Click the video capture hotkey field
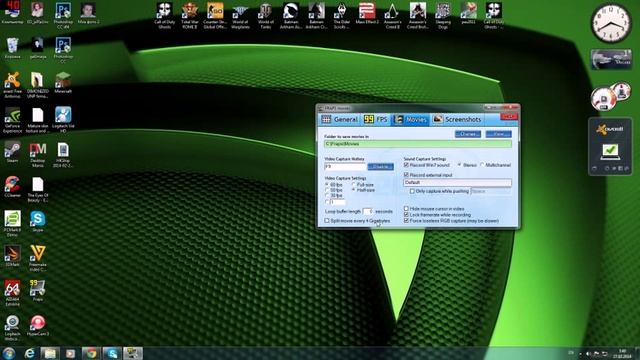This screenshot has width=640, height=360. (345, 167)
